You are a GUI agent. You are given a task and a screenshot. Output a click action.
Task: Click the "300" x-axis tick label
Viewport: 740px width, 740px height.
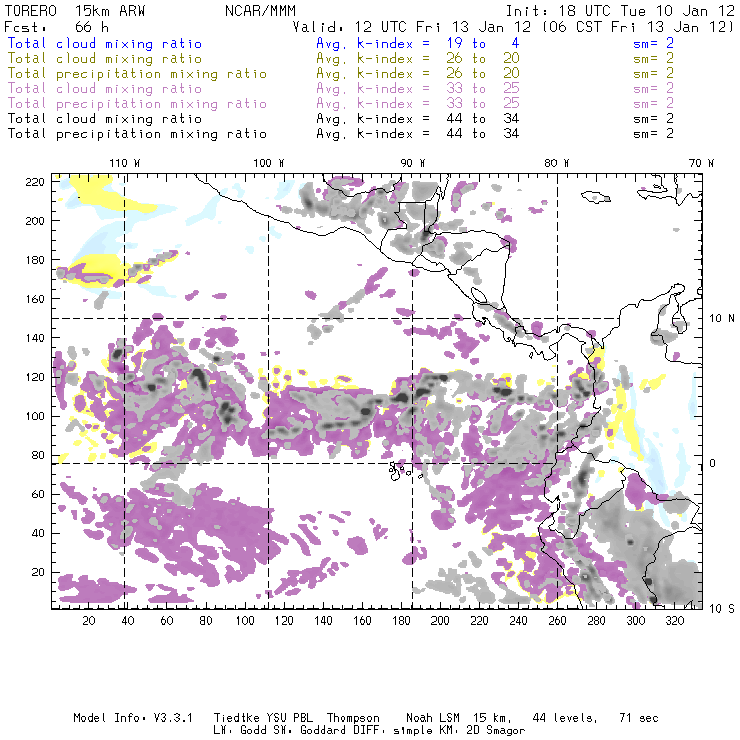click(x=635, y=621)
